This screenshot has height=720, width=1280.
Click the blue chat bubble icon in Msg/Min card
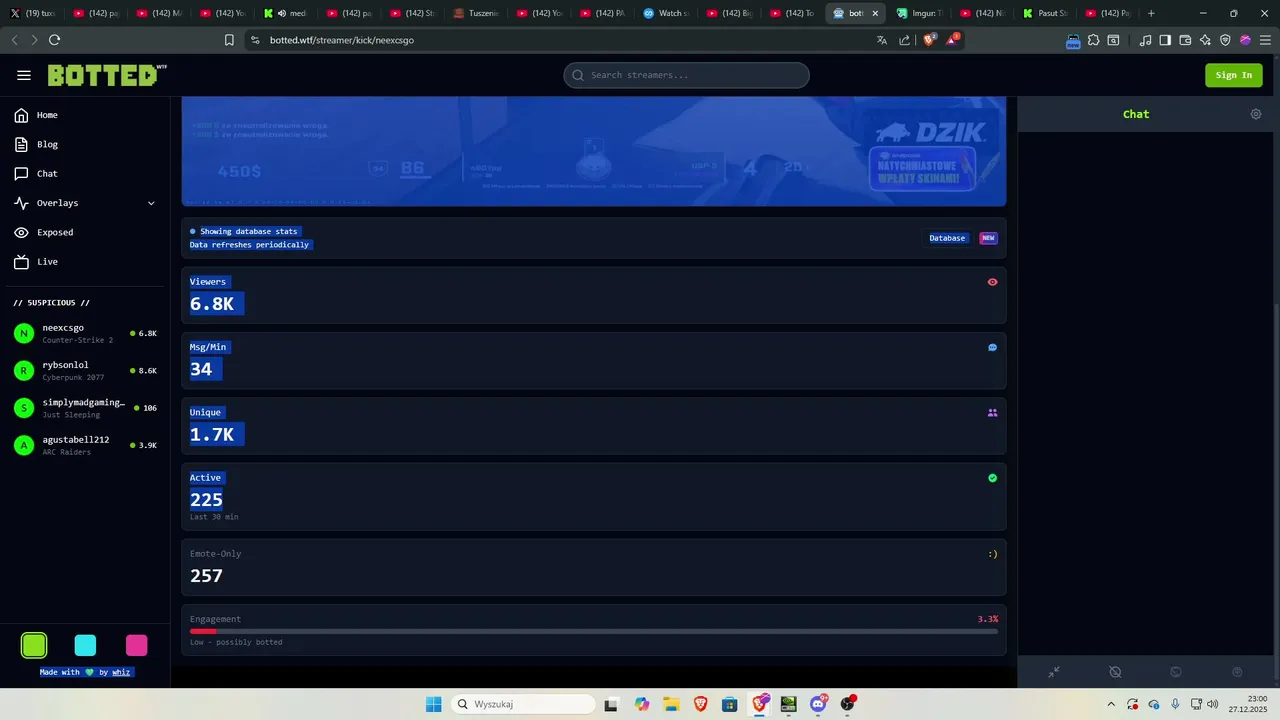tap(992, 347)
